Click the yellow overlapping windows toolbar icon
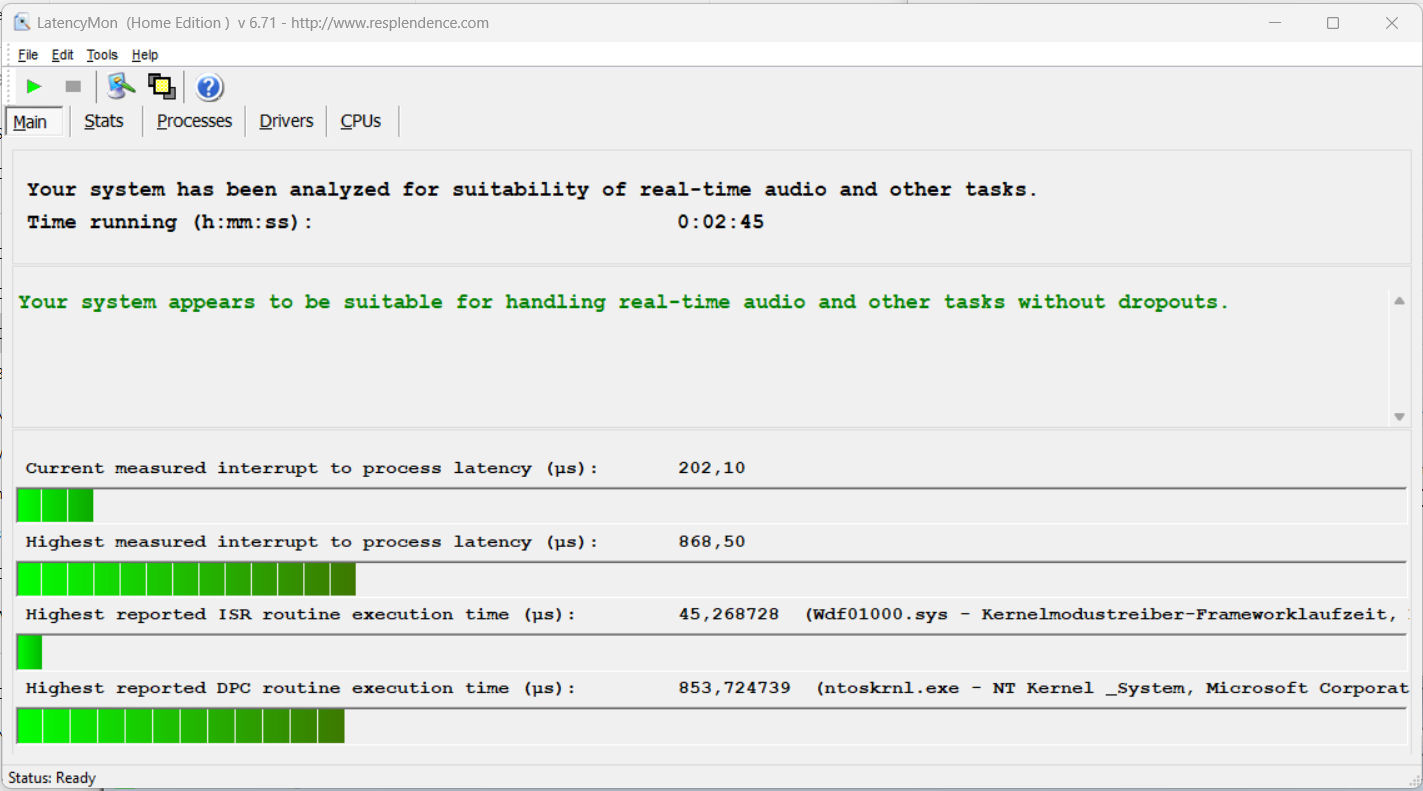The height and width of the screenshot is (791, 1423). point(161,87)
